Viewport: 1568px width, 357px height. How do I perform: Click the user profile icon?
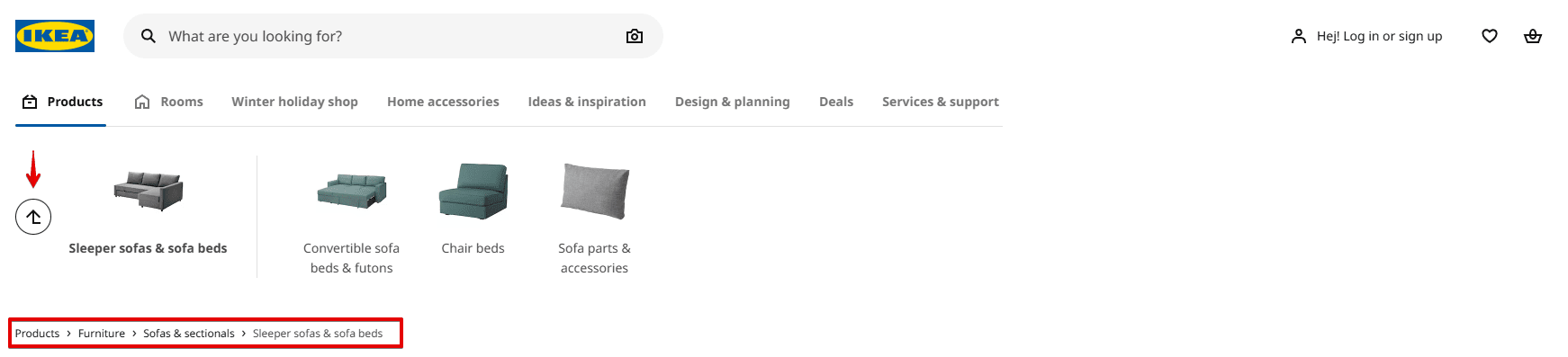(1298, 36)
